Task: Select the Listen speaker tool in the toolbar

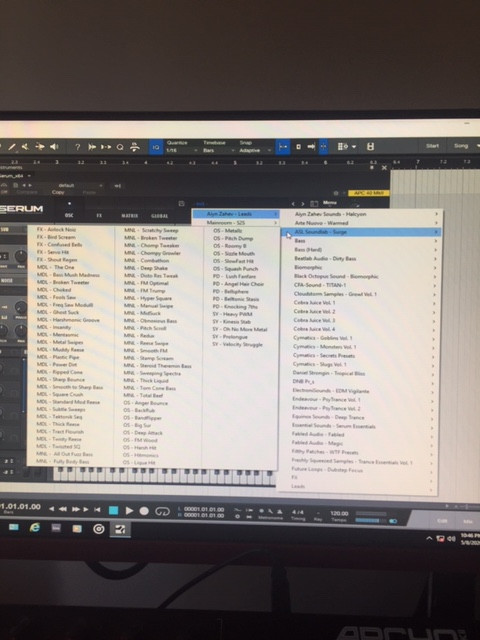Action: coord(54,147)
